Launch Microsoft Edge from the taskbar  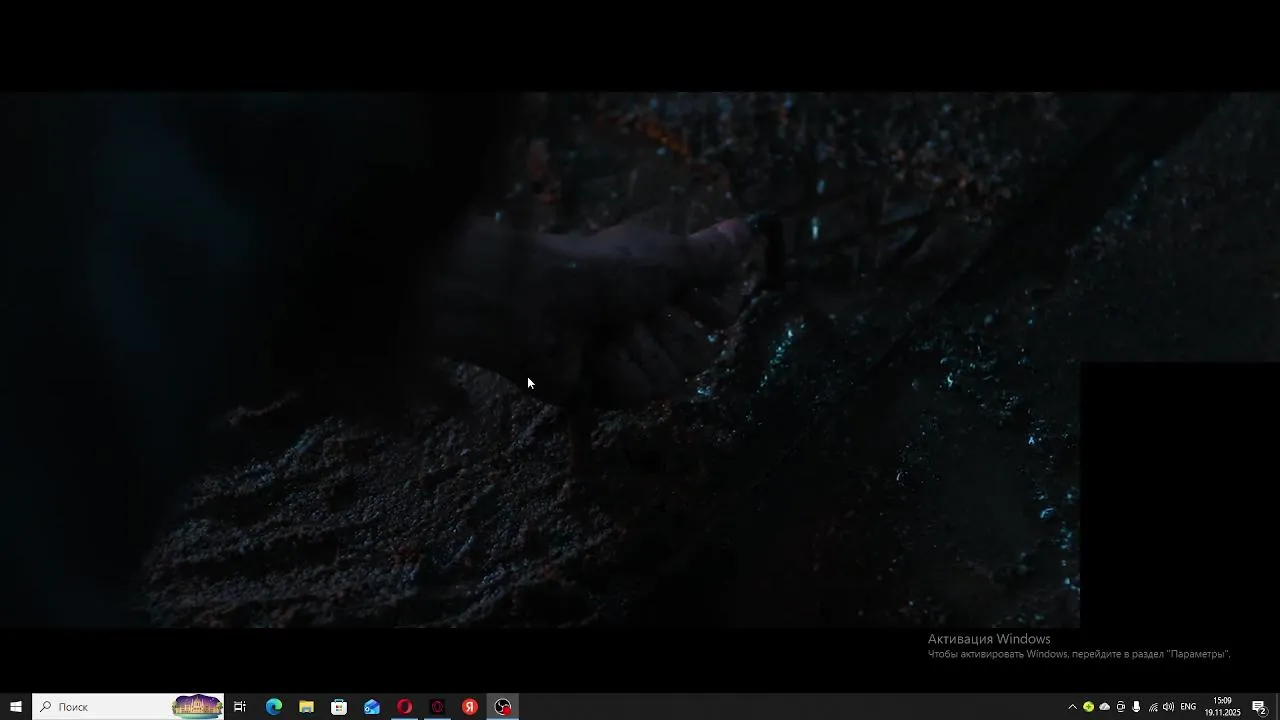click(273, 707)
